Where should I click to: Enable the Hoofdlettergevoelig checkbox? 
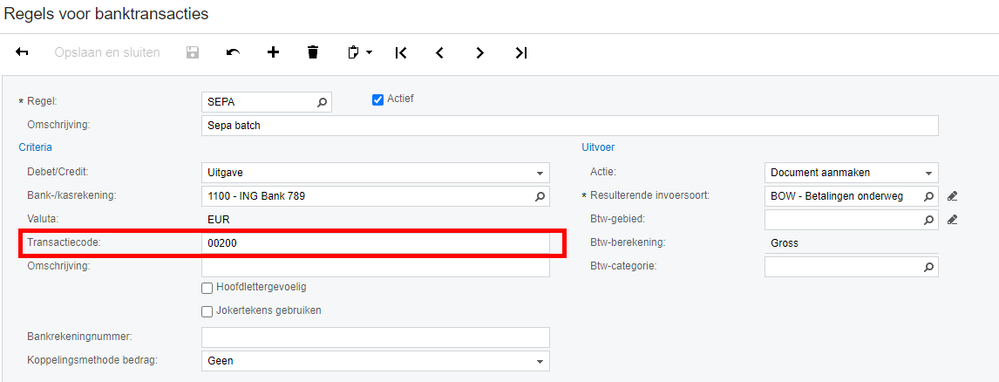206,288
